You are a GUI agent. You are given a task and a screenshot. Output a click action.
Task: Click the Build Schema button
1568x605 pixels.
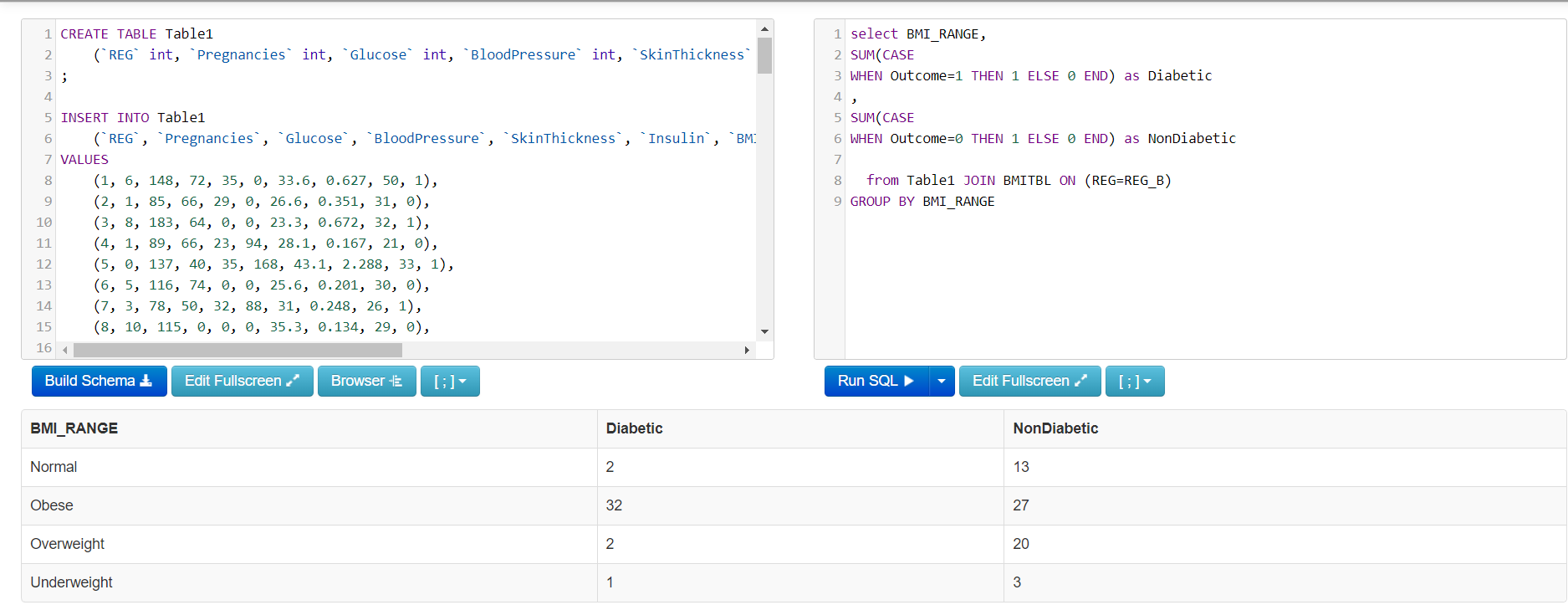coord(99,381)
